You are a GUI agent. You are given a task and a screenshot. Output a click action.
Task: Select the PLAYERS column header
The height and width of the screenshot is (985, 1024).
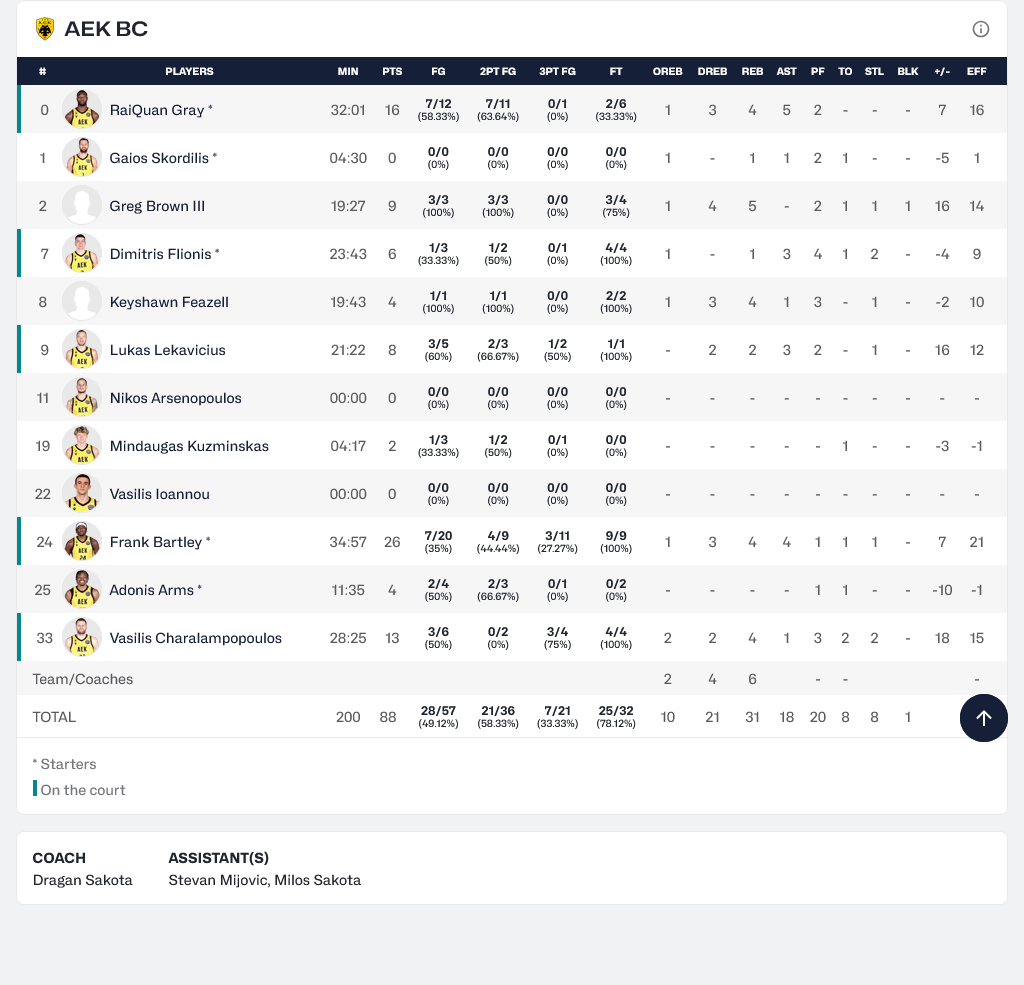pyautogui.click(x=189, y=71)
